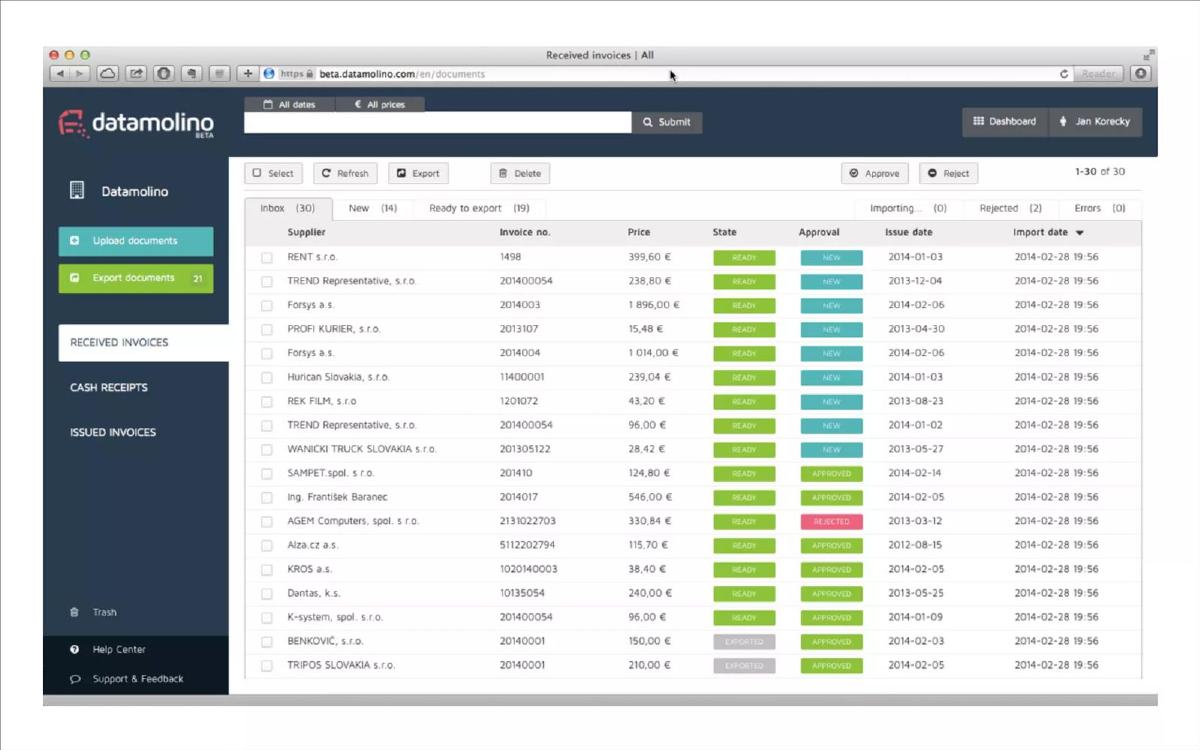Check the RENT s.r.o. row checkbox
The height and width of the screenshot is (750, 1200).
pos(267,258)
